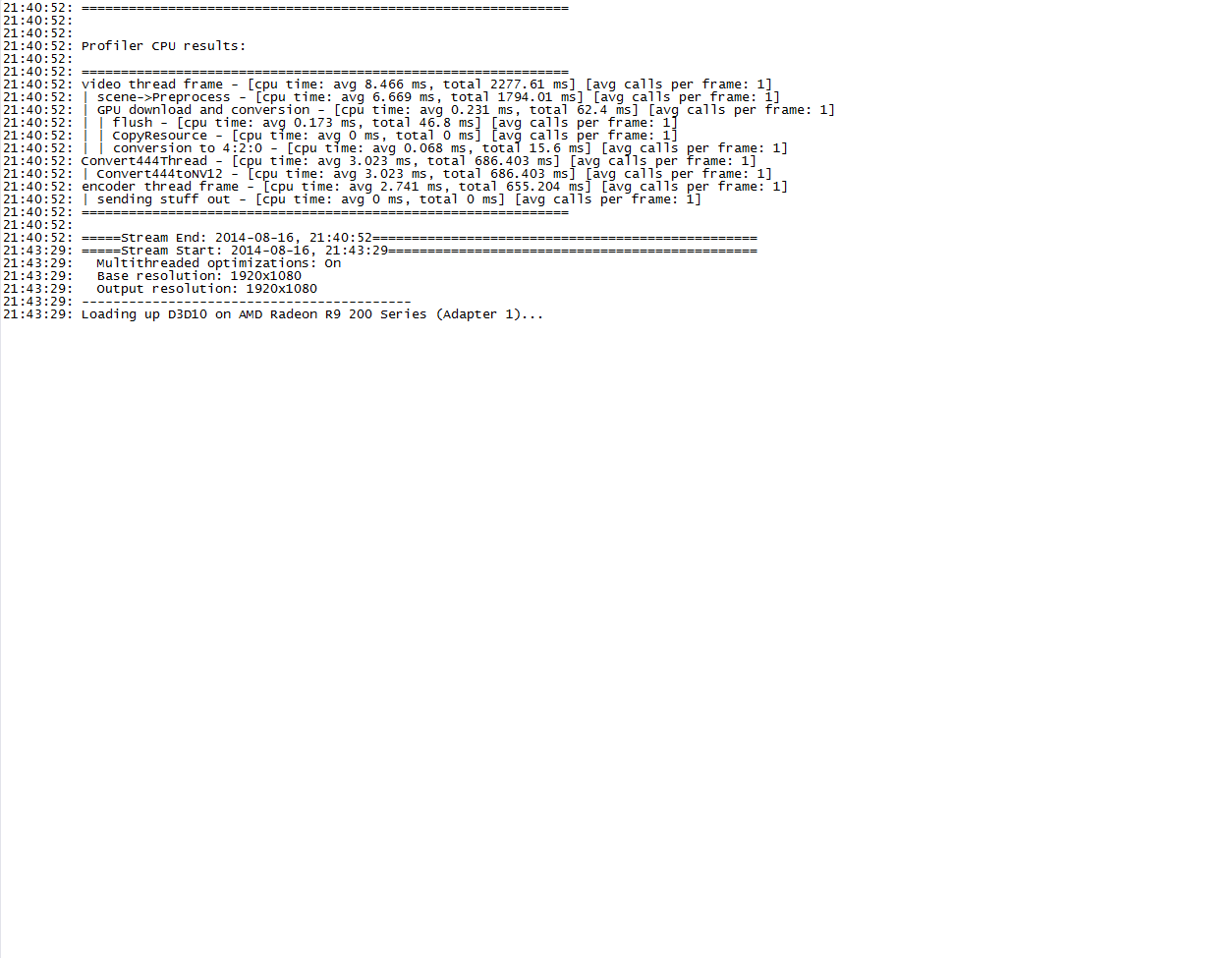Click the 'Stream Start: 2014-08-16' line
The height and width of the screenshot is (958, 1232).
[x=420, y=251]
